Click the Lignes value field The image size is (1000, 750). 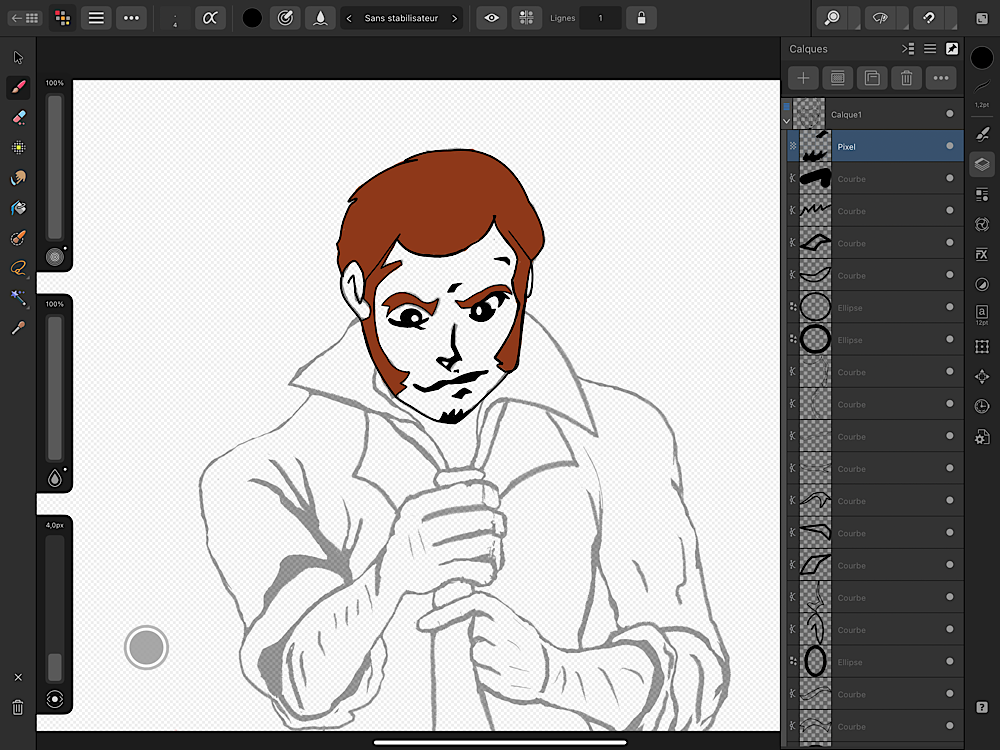pos(600,18)
